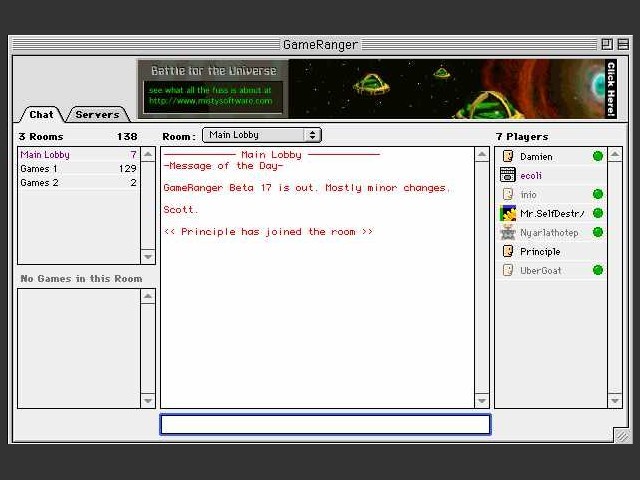The image size is (640, 480).
Task: Click the '7 Players' header
Action: [x=522, y=137]
